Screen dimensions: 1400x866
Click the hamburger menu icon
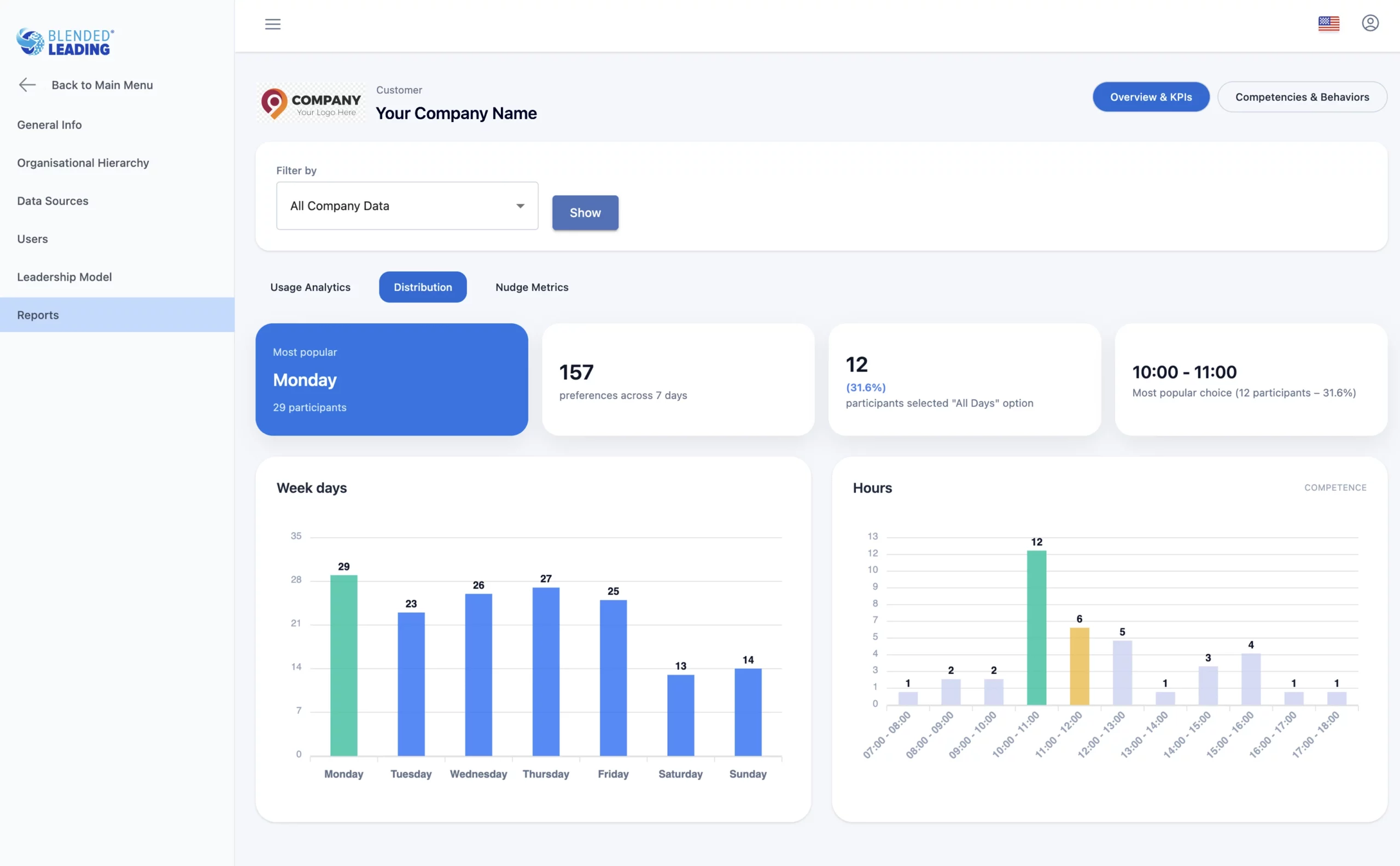[272, 24]
